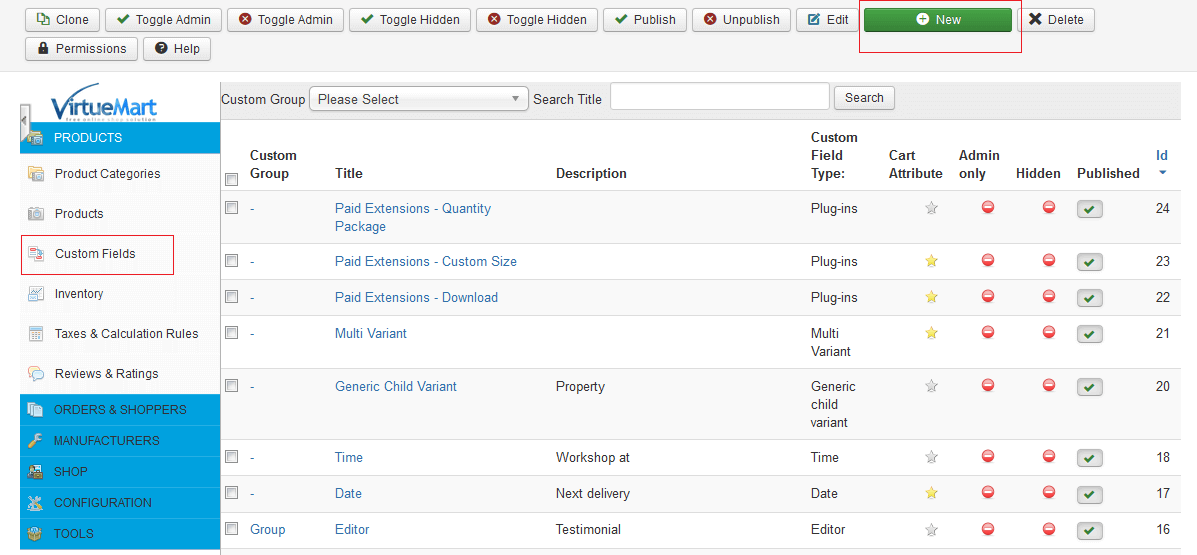Image resolution: width=1197 pixels, height=555 pixels.
Task: Check the Paid Extensions - Quantity Package row
Action: click(x=231, y=208)
